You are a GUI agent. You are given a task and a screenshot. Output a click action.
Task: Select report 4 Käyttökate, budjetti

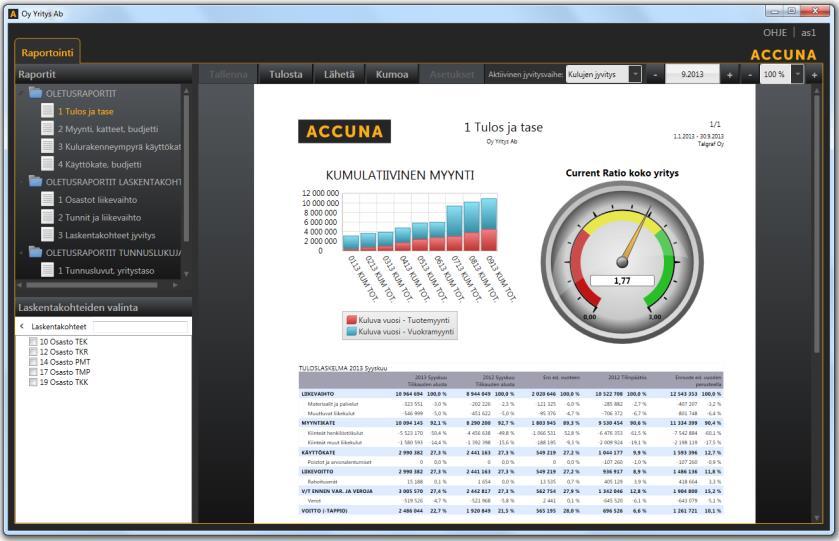(x=100, y=164)
